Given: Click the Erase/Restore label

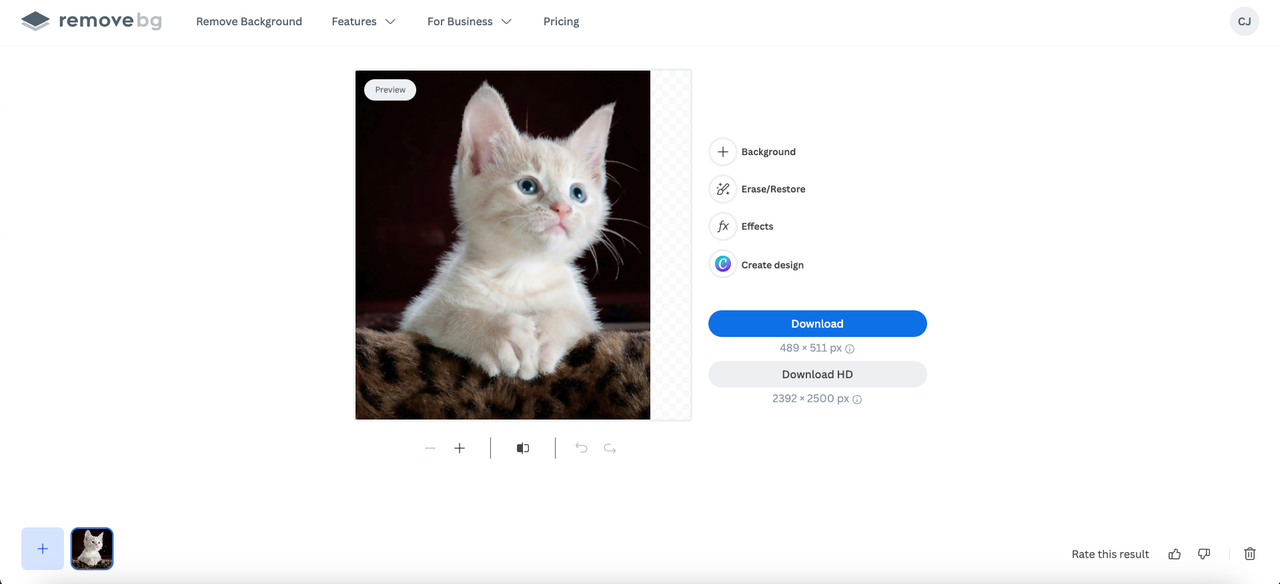Looking at the screenshot, I should [773, 189].
